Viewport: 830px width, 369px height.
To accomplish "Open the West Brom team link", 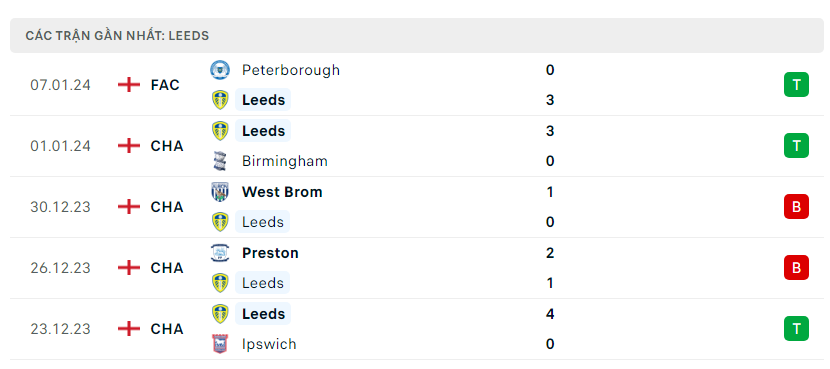I will tap(282, 192).
